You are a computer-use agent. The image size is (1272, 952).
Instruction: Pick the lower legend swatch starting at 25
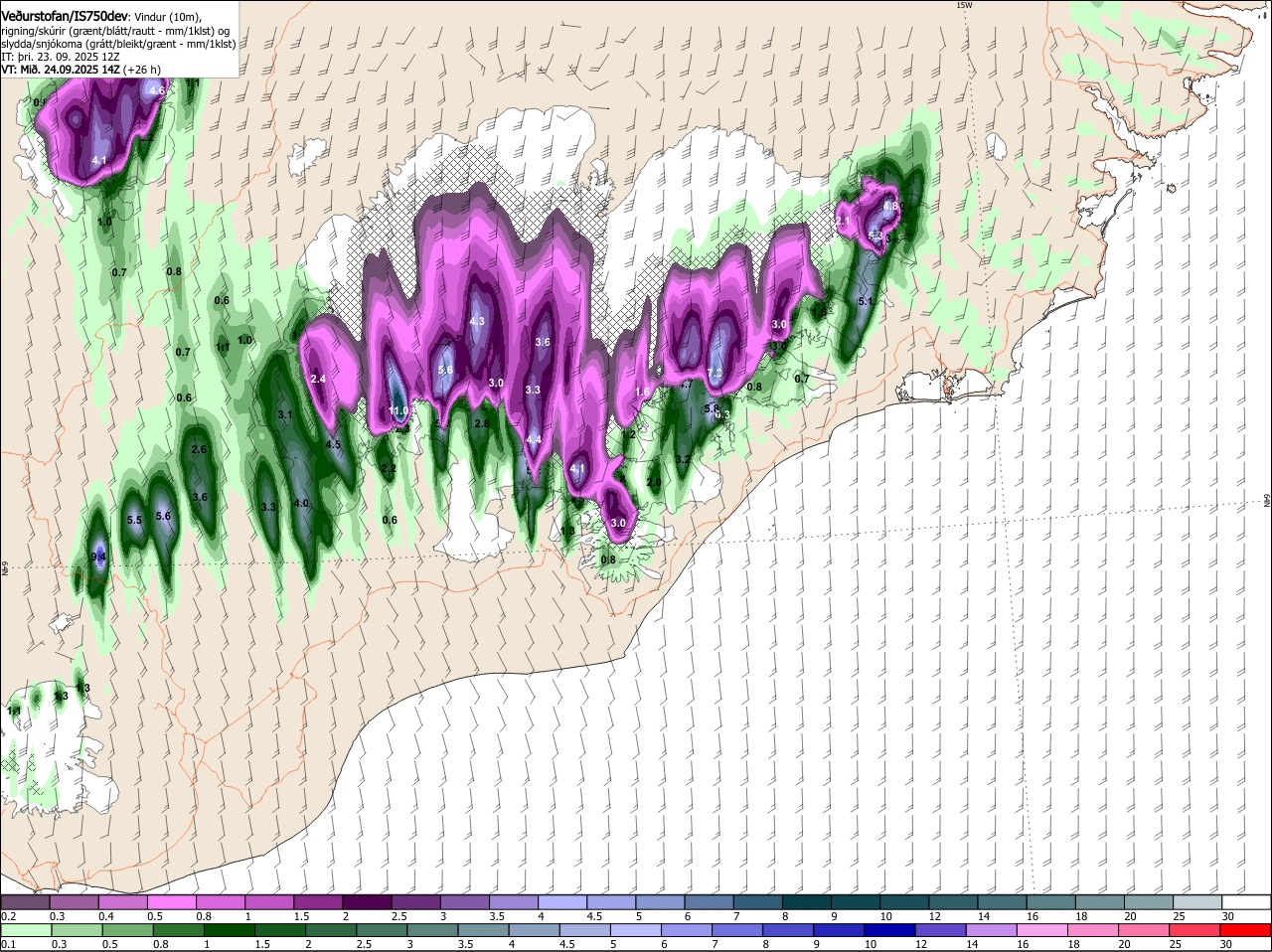coord(1194,930)
